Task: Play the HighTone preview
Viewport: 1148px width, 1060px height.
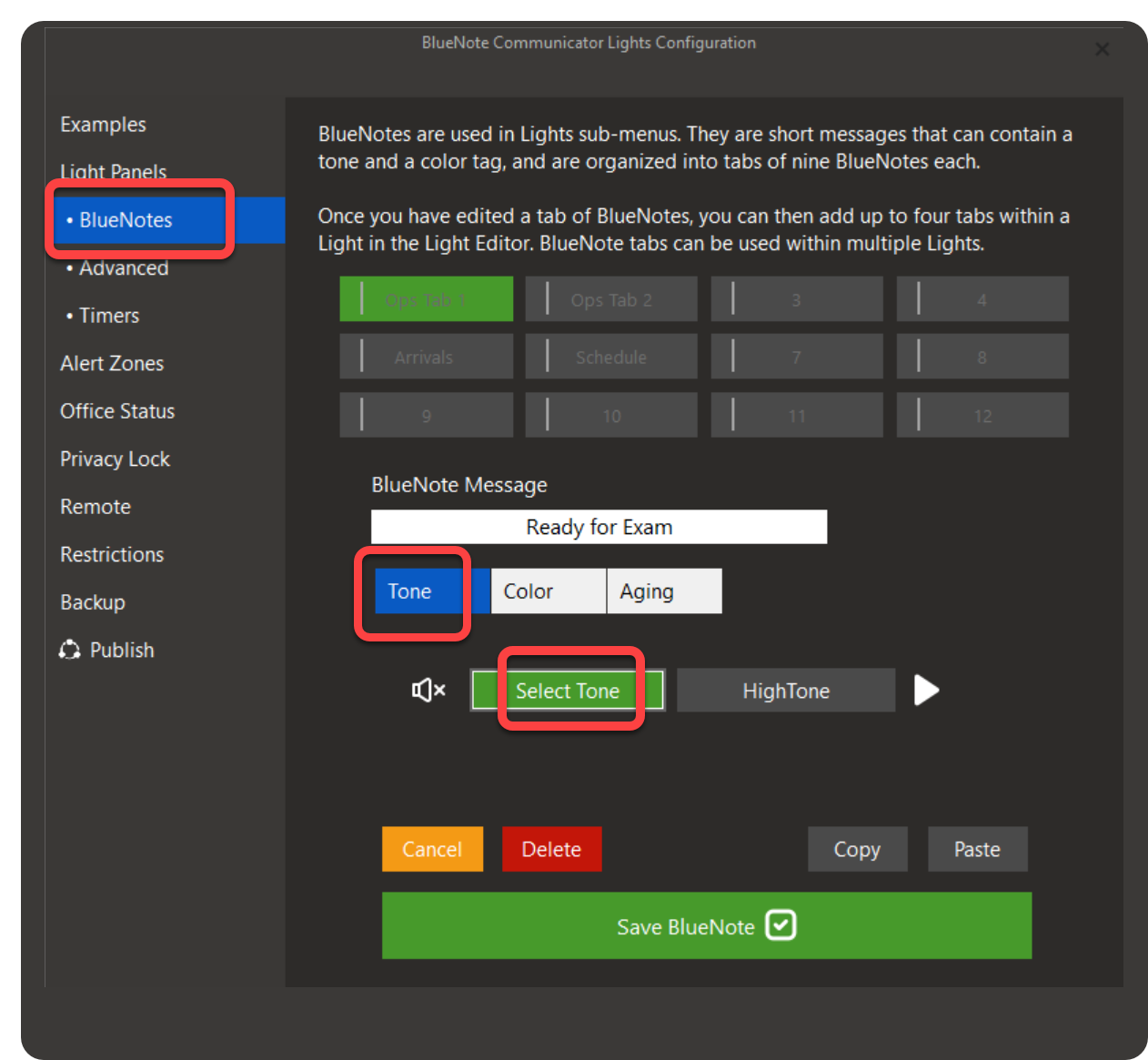Action: click(x=926, y=691)
